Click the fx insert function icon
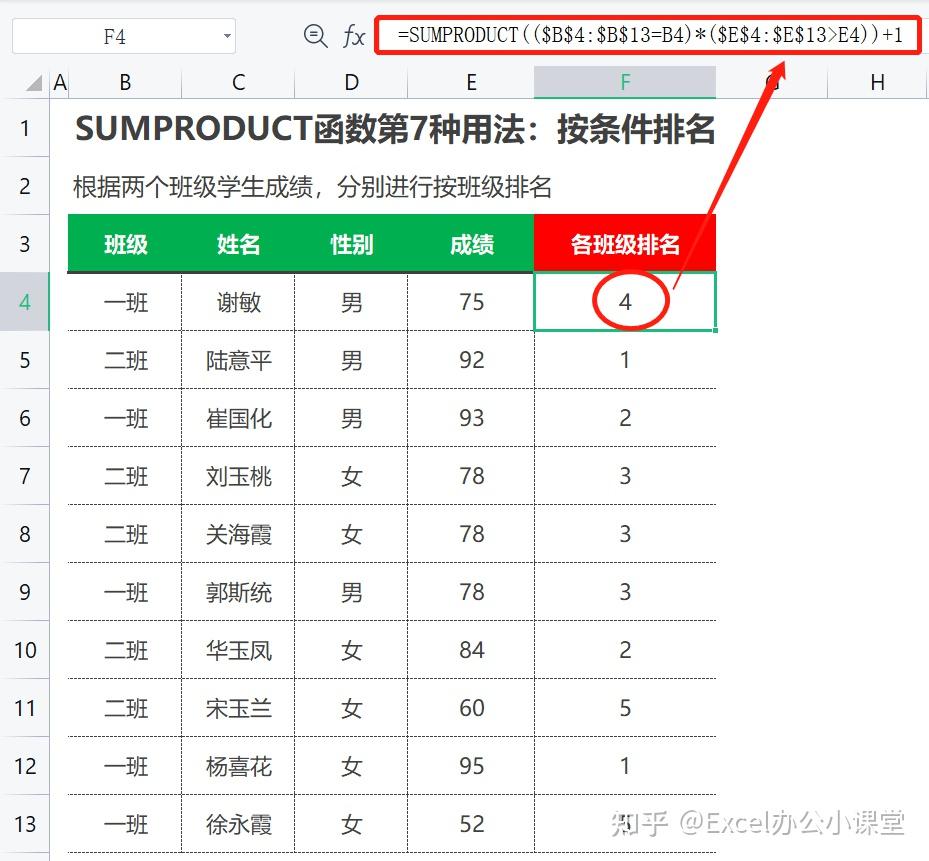This screenshot has width=929, height=861. click(352, 34)
